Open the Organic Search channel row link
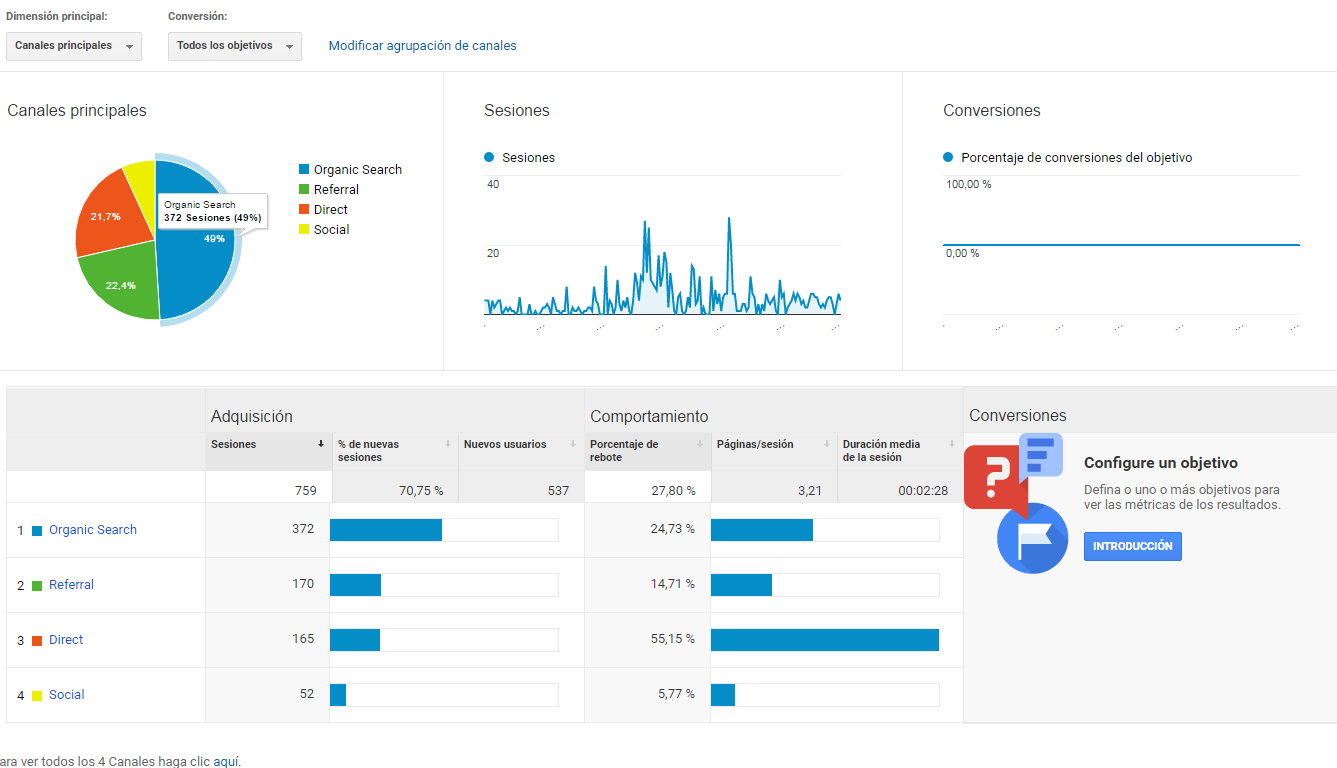1337x768 pixels. (93, 530)
